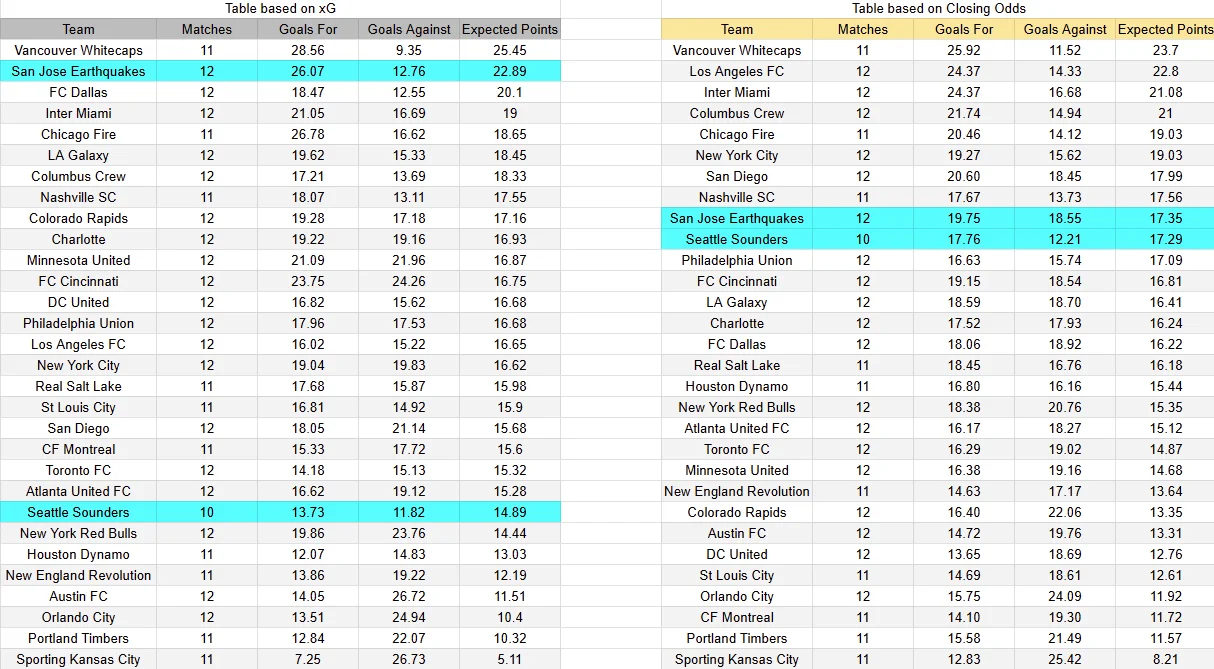
Task: Select highlighted San Jose Earthquakes in Closing Odds table
Action: pyautogui.click(x=737, y=218)
